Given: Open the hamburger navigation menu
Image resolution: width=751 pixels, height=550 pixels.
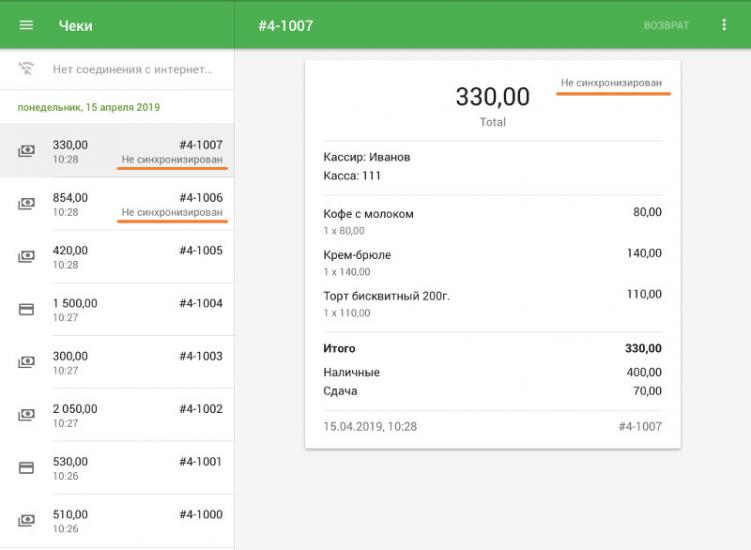Looking at the screenshot, I should 26,25.
